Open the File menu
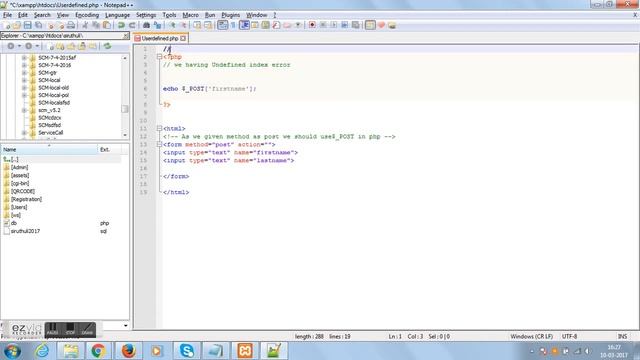The width and height of the screenshot is (640, 360). [x=7, y=15]
